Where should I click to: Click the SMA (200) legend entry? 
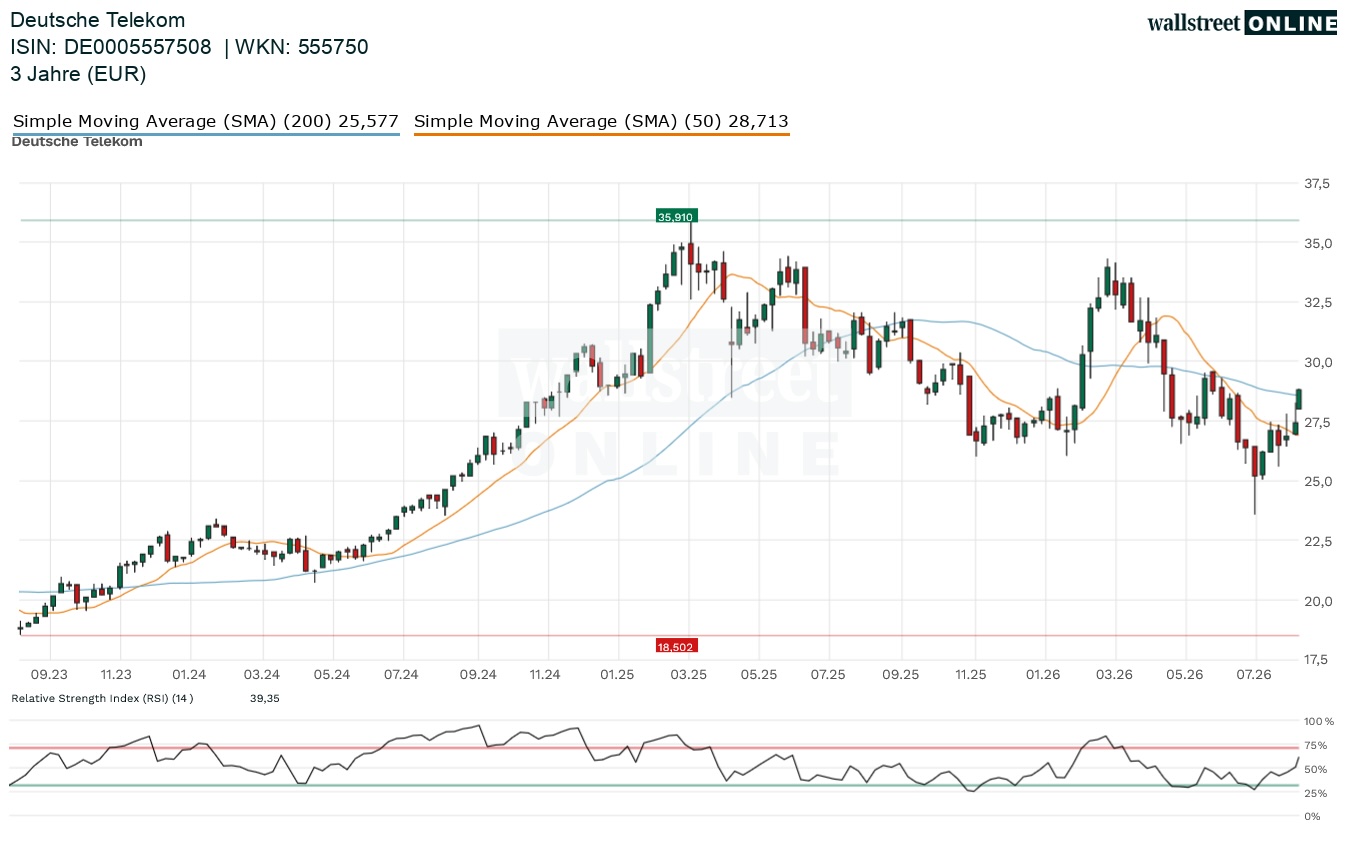[x=206, y=121]
